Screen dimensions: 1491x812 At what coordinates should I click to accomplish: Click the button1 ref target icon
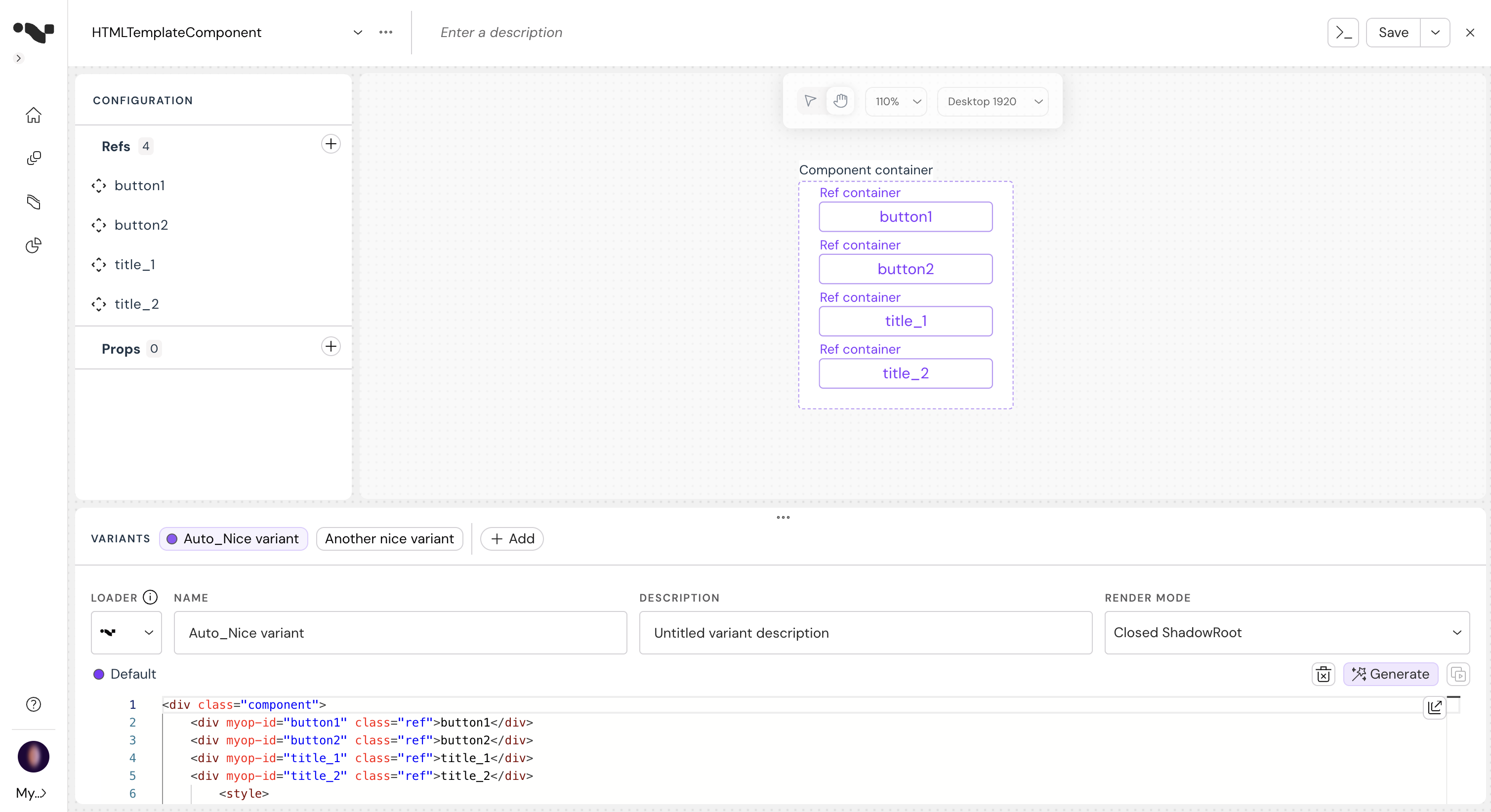coord(99,186)
